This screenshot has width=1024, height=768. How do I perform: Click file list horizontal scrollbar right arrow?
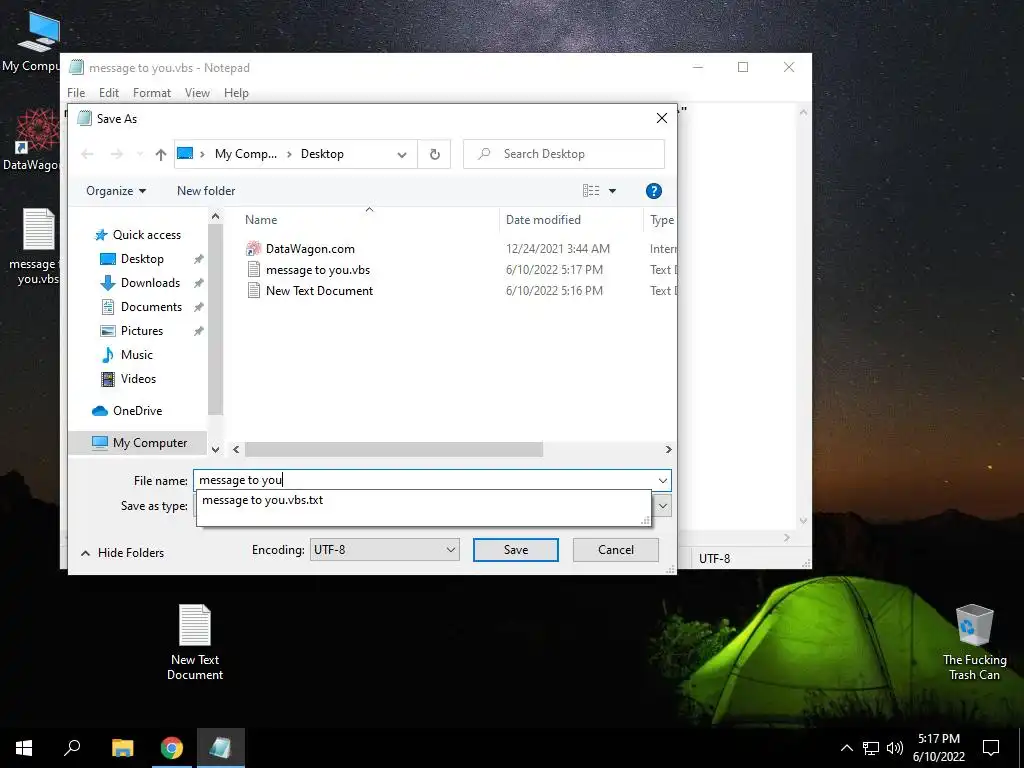point(668,449)
